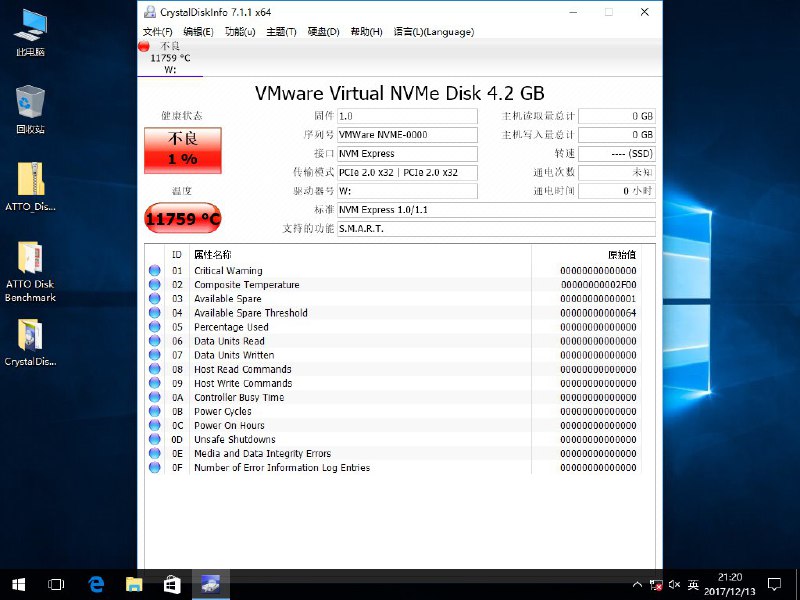Open the 帮助(H) menu

tap(366, 32)
